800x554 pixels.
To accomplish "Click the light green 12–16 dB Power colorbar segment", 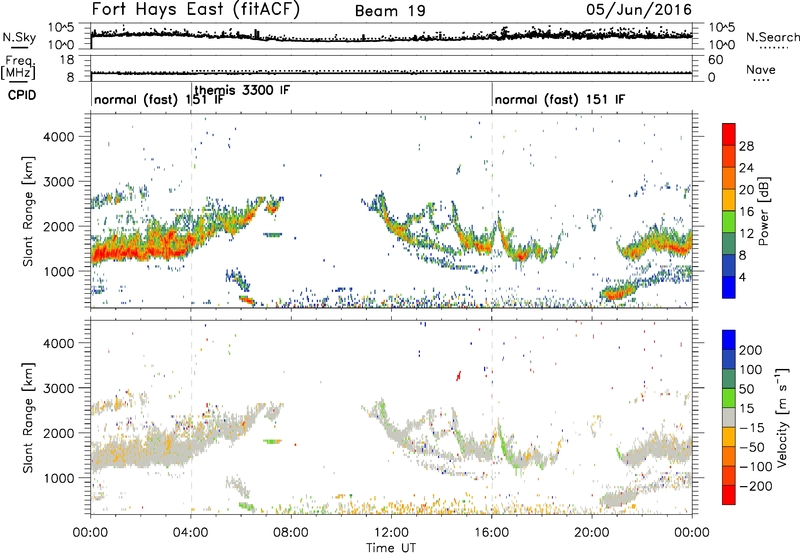I will coord(729,222).
